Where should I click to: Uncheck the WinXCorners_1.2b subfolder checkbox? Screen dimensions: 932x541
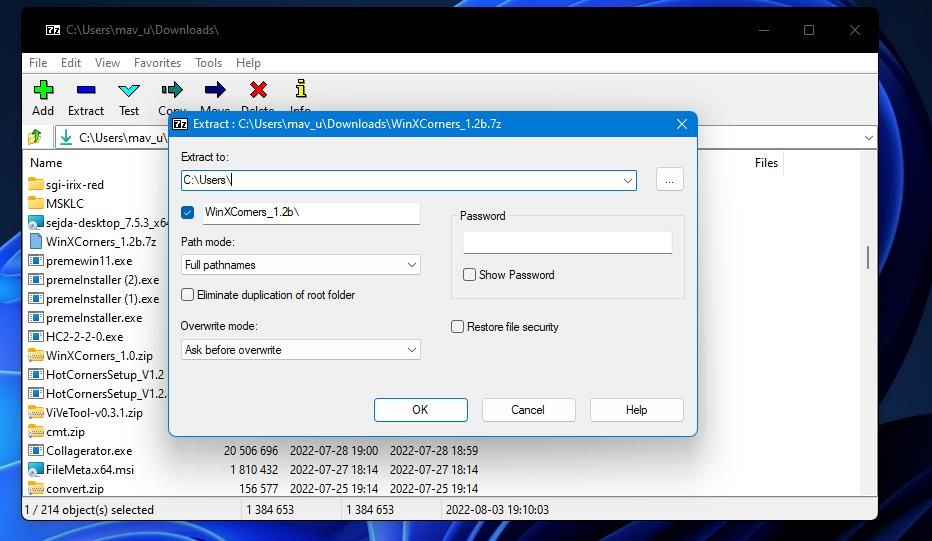[188, 212]
